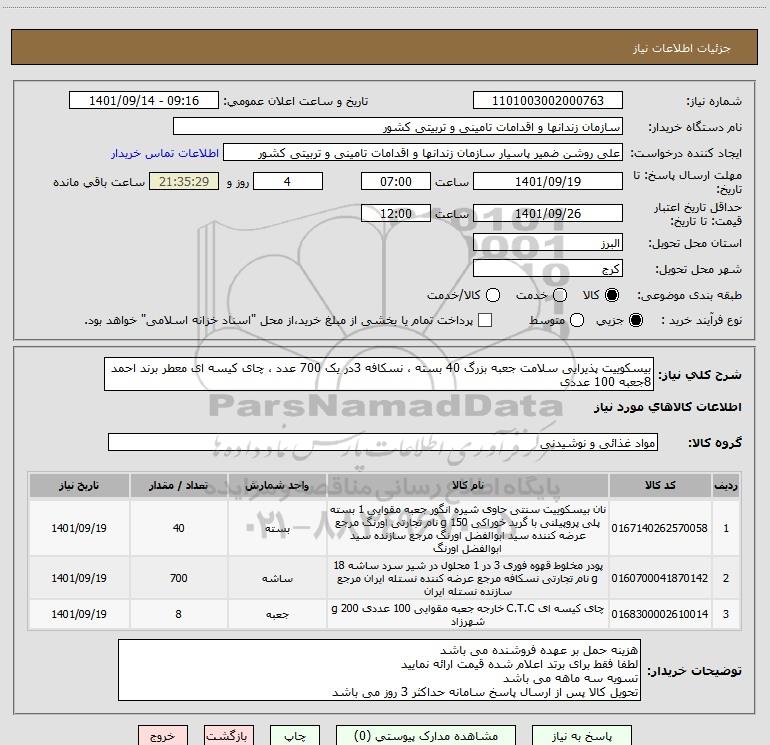770x745 pixels.
Task: Click the شماره نیاز field 1101003002000763
Action: [x=548, y=100]
